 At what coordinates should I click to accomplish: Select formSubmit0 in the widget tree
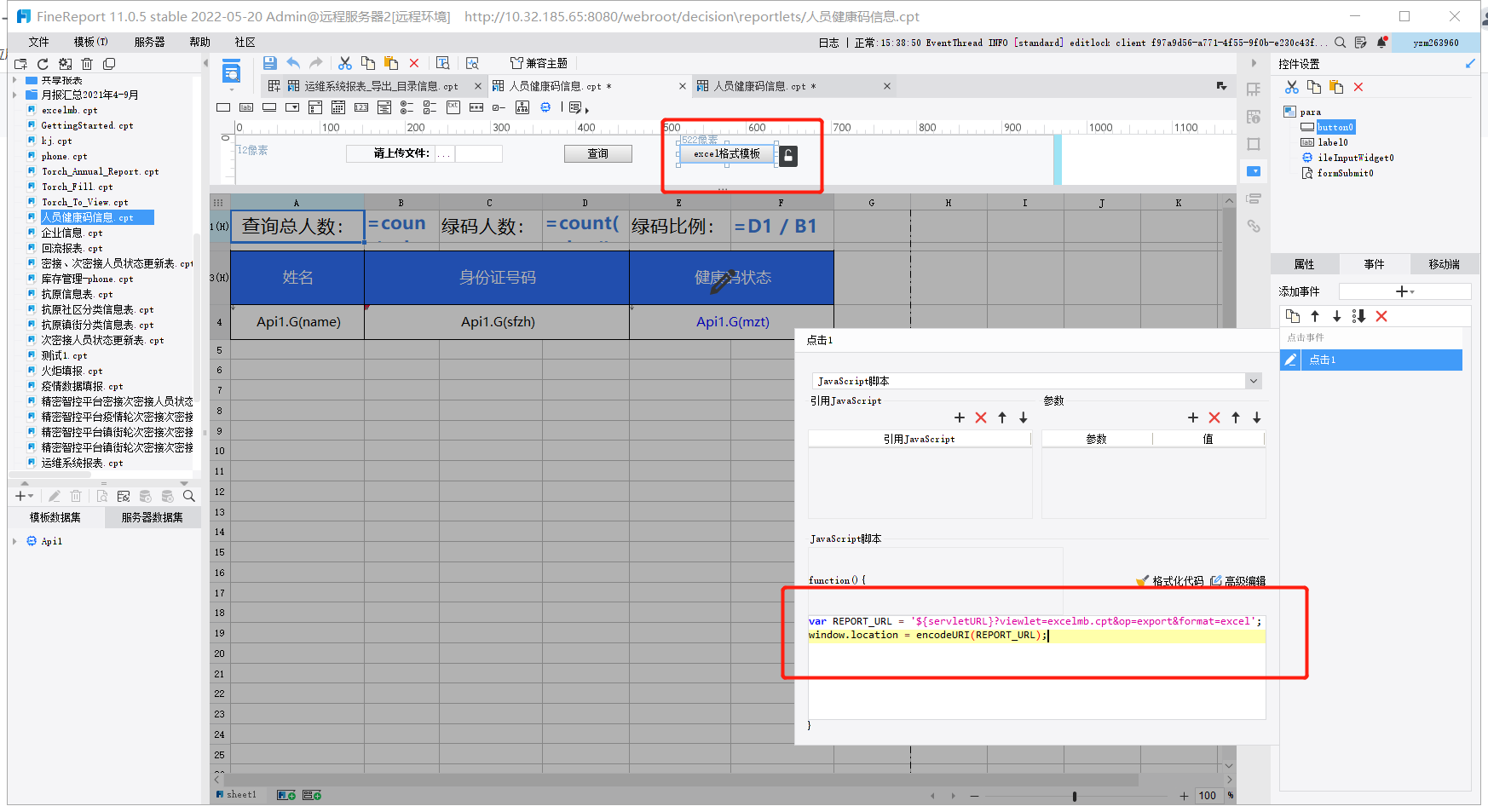click(1346, 173)
